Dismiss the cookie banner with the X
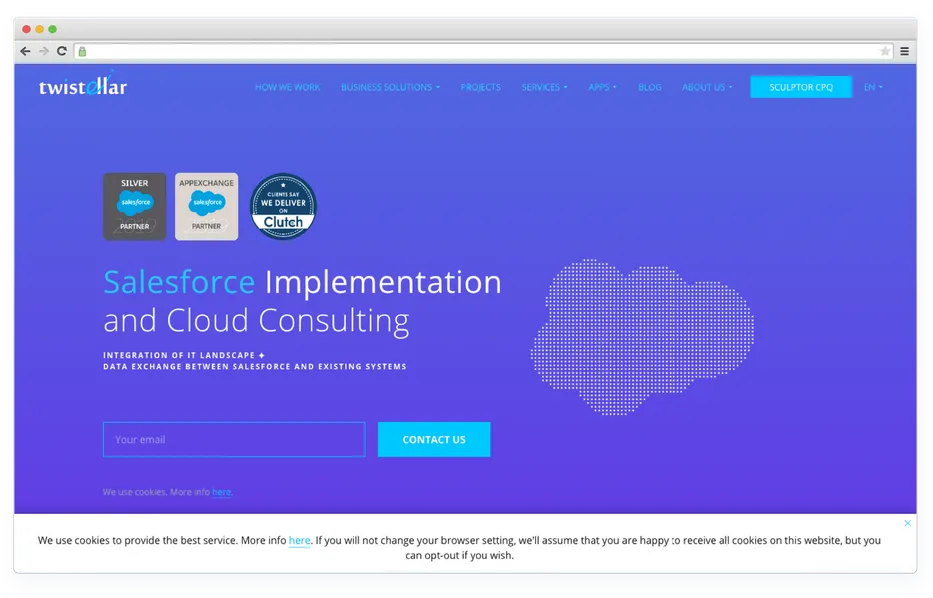 [x=907, y=523]
